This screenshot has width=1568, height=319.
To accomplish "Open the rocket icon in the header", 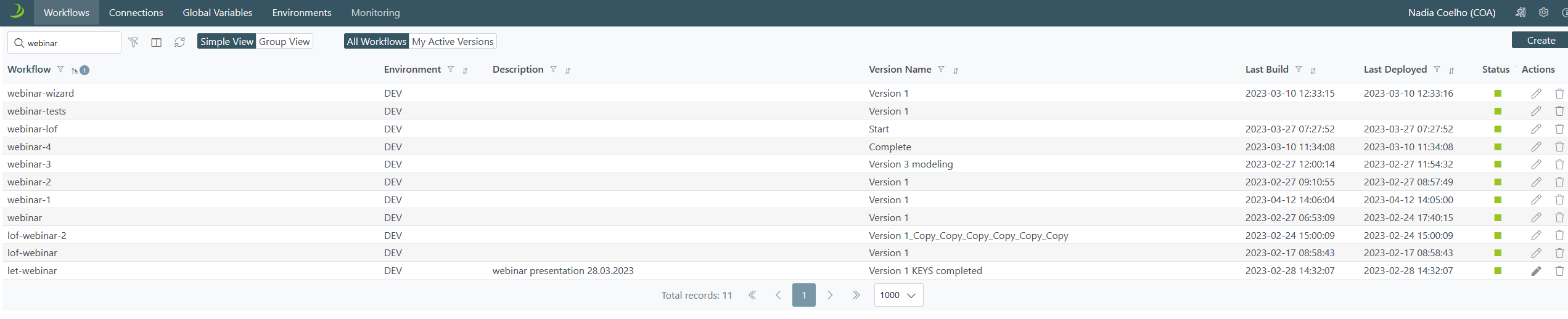I will click(1521, 12).
